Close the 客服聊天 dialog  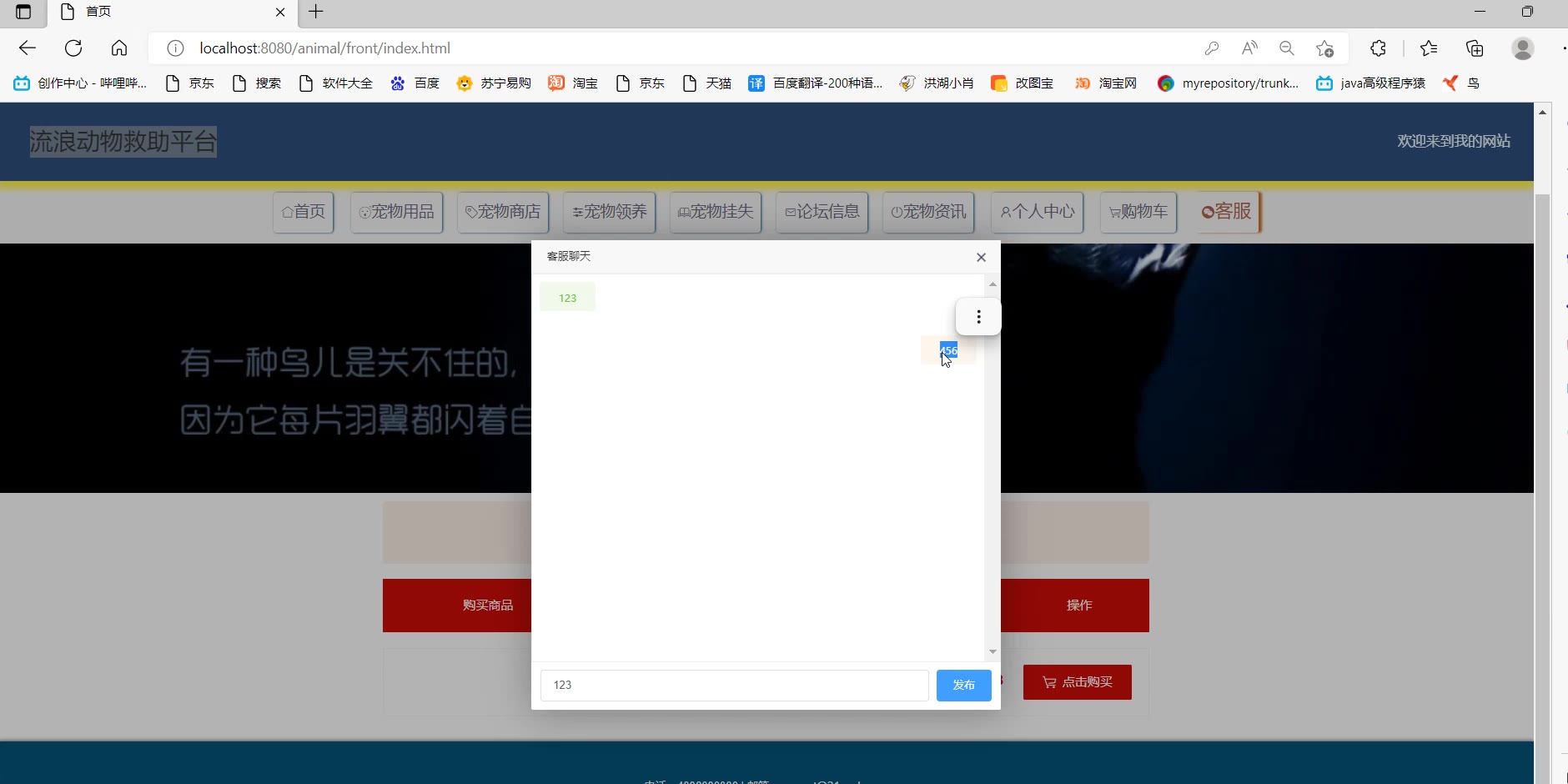(981, 257)
